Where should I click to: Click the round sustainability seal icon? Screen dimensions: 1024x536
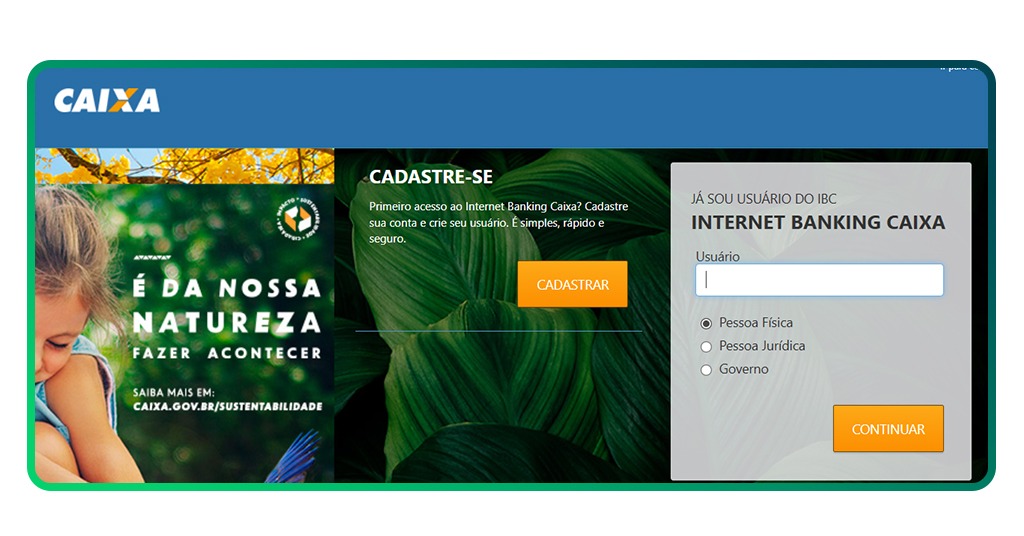coord(298,218)
